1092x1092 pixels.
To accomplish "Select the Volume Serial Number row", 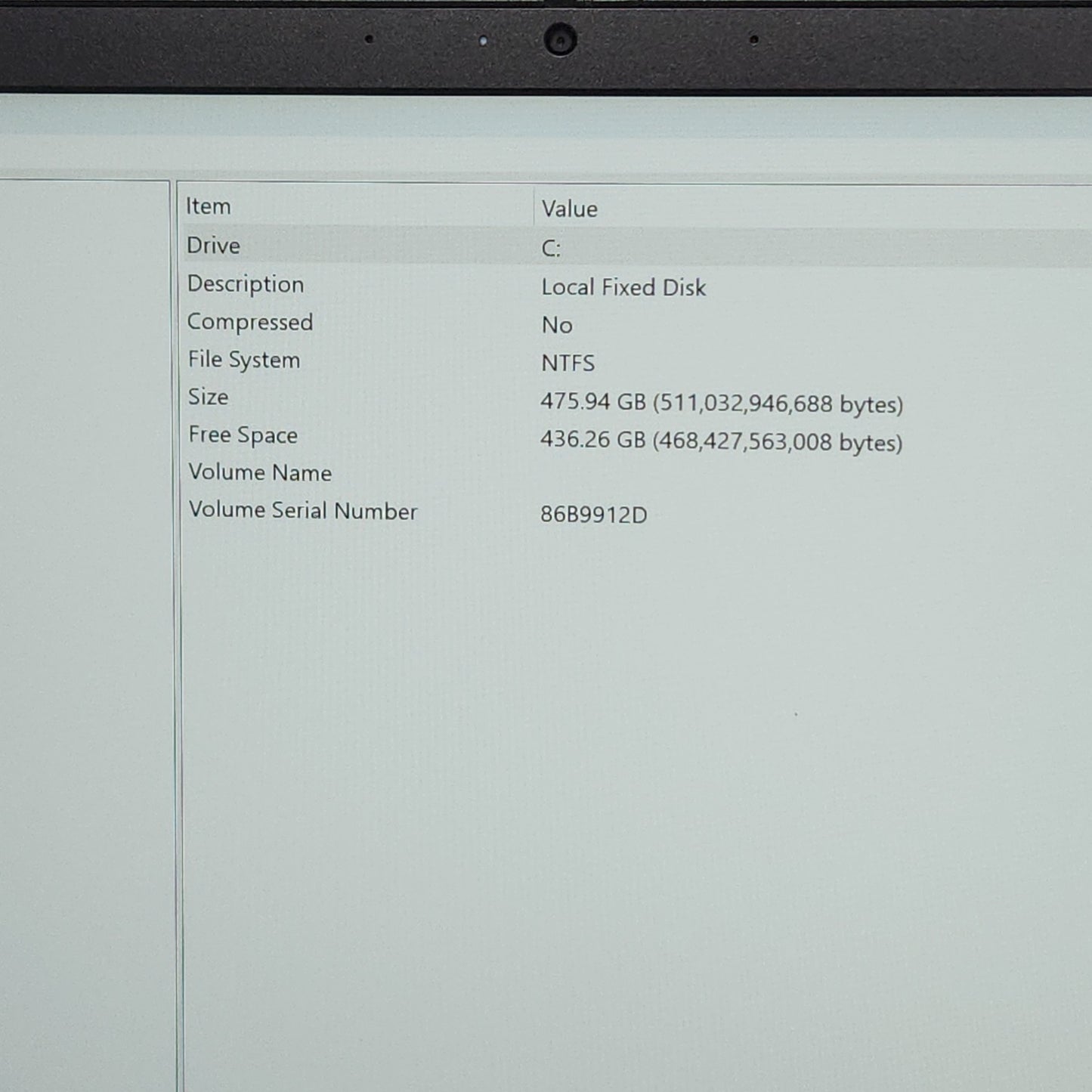I will click(302, 511).
